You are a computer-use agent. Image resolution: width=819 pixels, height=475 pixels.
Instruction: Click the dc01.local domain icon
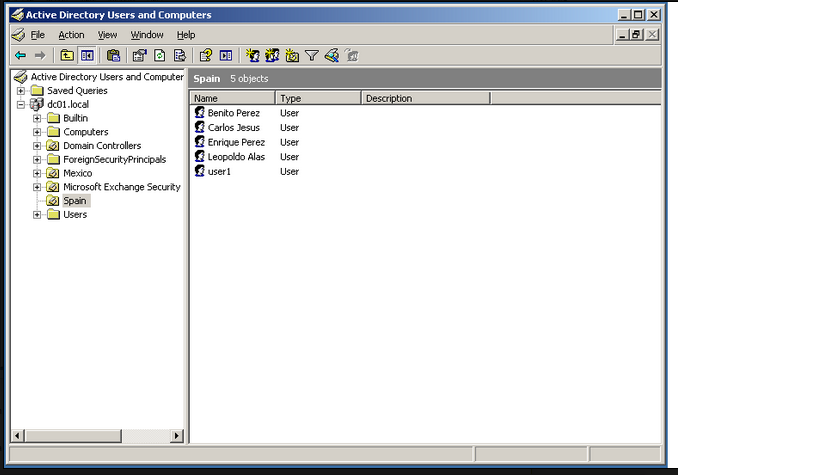click(x=37, y=105)
